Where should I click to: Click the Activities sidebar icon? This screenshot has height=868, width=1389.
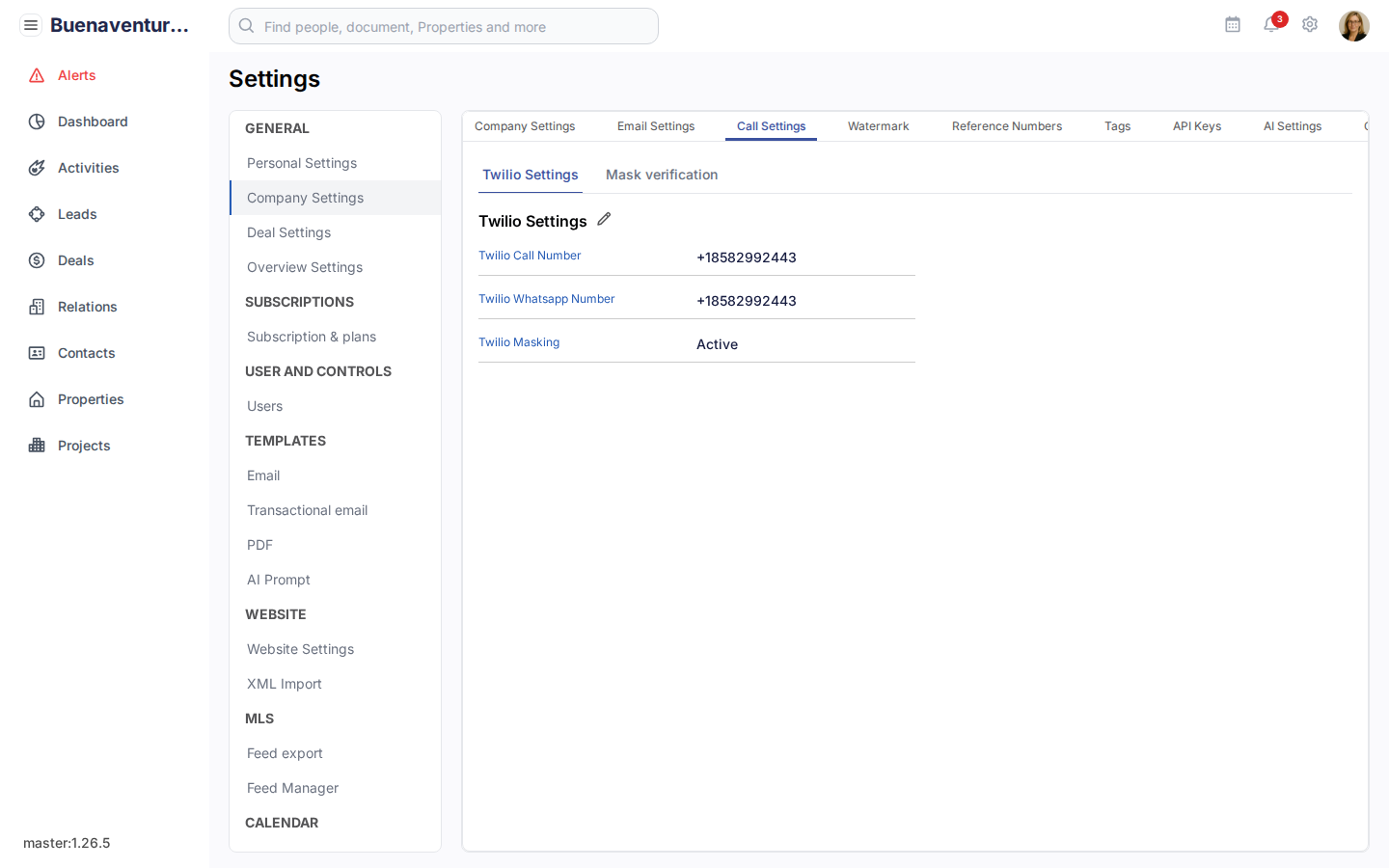click(37, 168)
